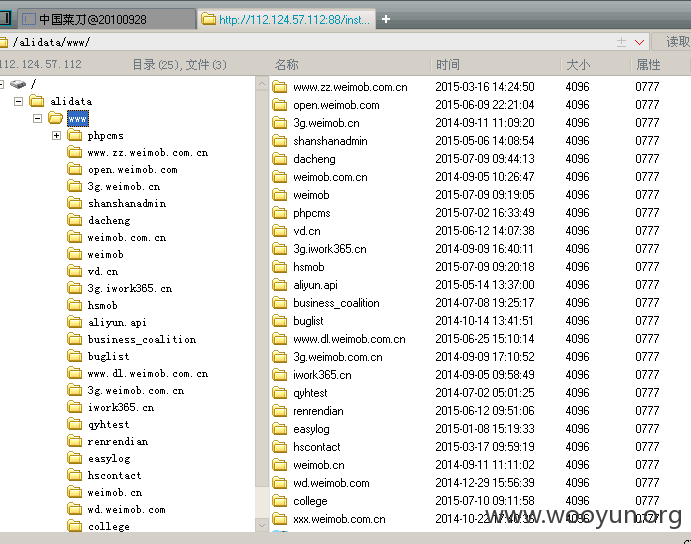Click weimob.com.cn folder icon in tree
This screenshot has height=544, width=691.
point(74,237)
